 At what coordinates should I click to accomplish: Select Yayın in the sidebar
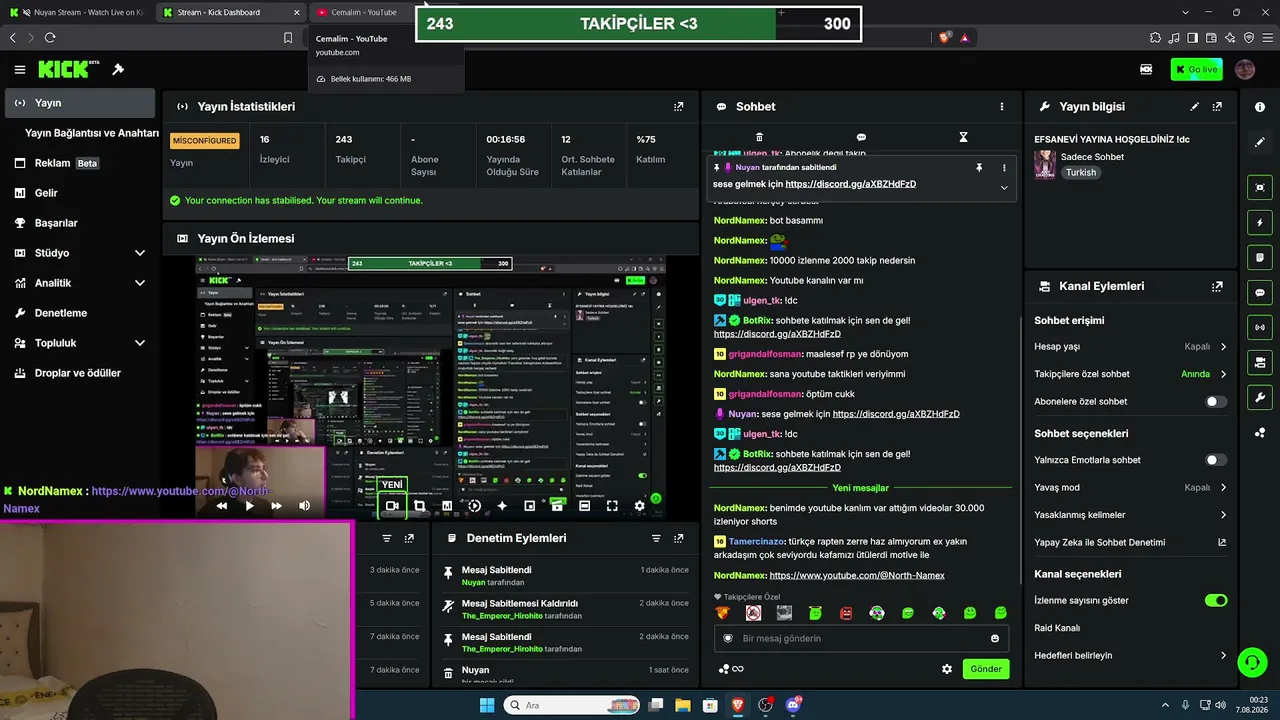80,103
